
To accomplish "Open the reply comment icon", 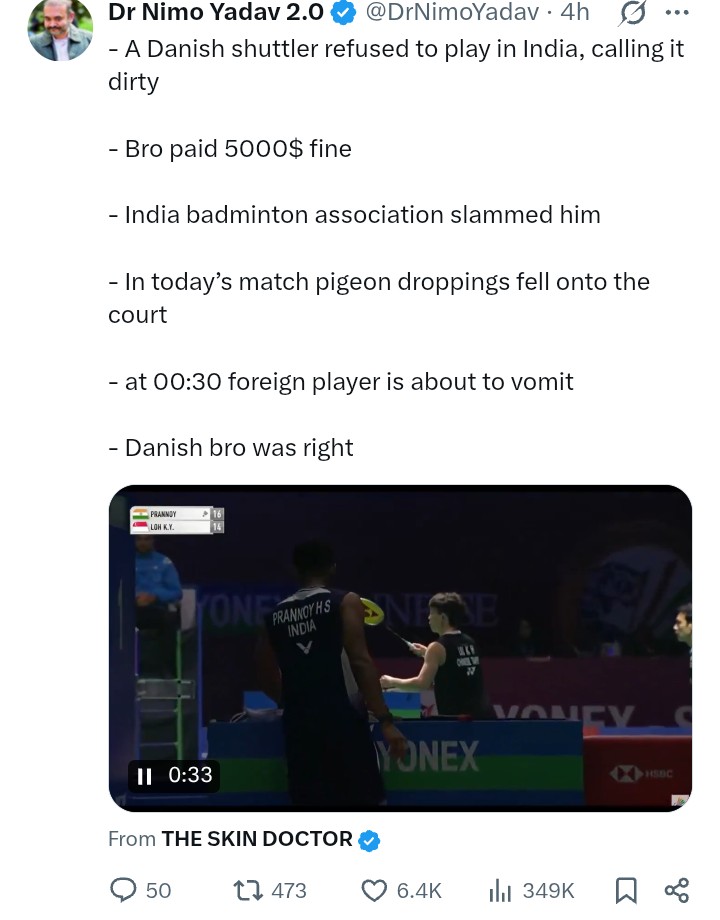I will tap(124, 890).
